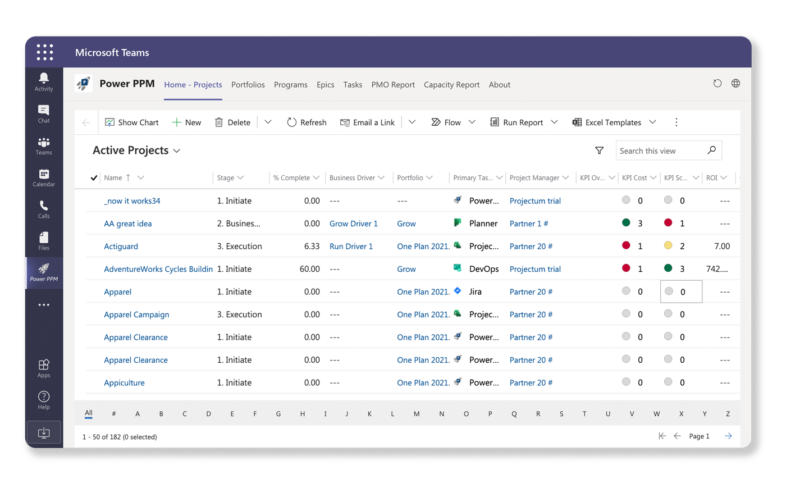Click the Power PPM logo icon

tap(83, 83)
